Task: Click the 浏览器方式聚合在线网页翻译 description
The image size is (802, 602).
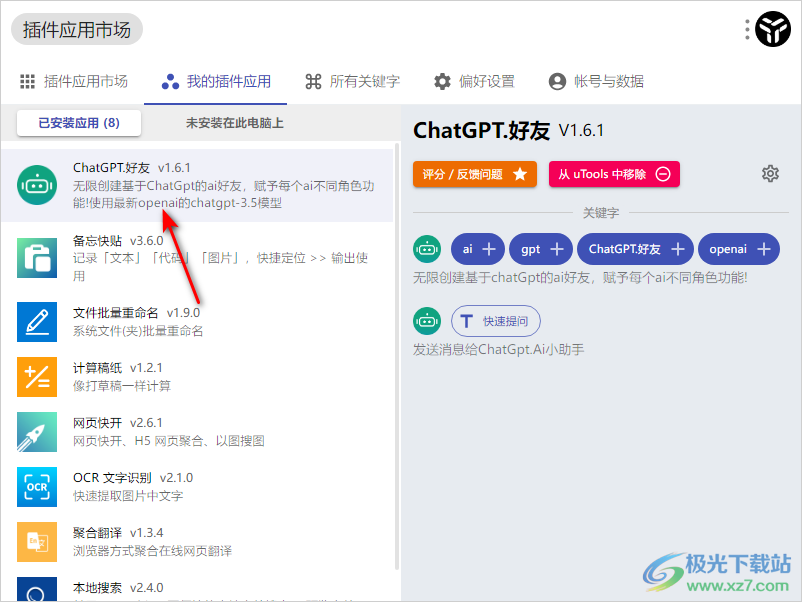Action: (152, 551)
